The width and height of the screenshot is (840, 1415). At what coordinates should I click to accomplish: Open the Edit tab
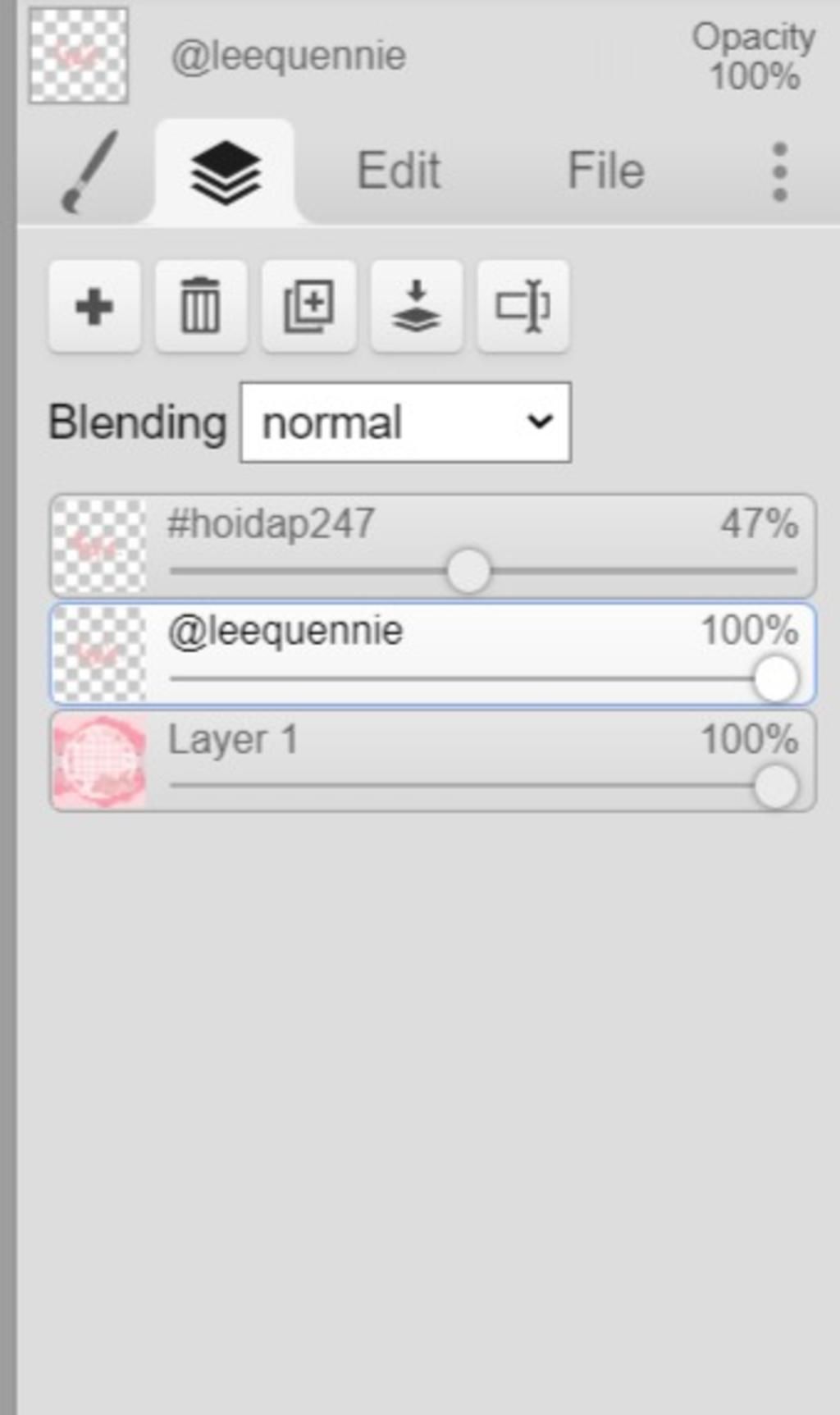(399, 171)
